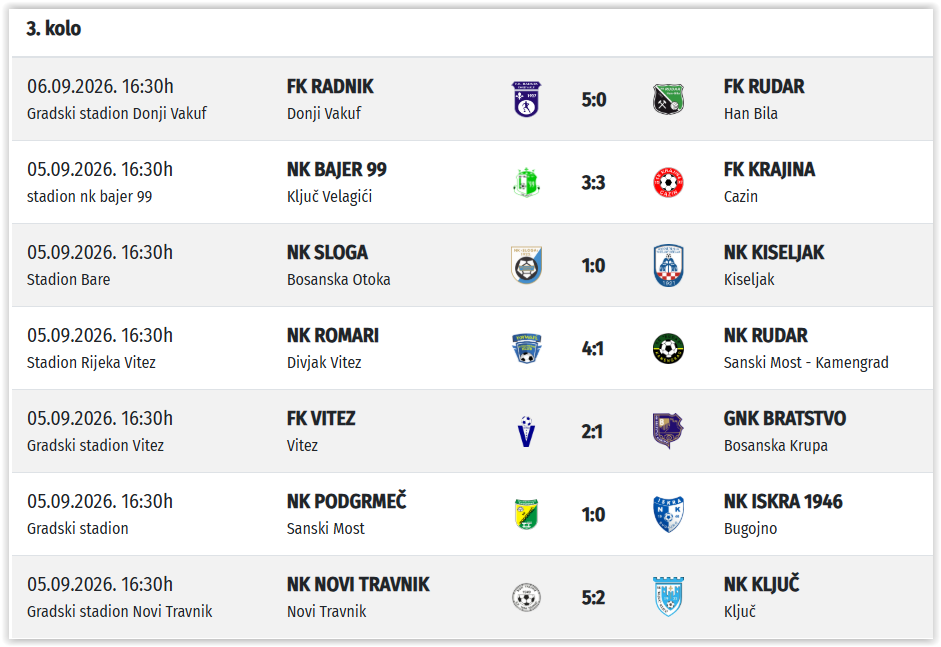The height and width of the screenshot is (647, 941).
Task: Click the FK Vitez V-shaped logo
Action: pyautogui.click(x=526, y=432)
